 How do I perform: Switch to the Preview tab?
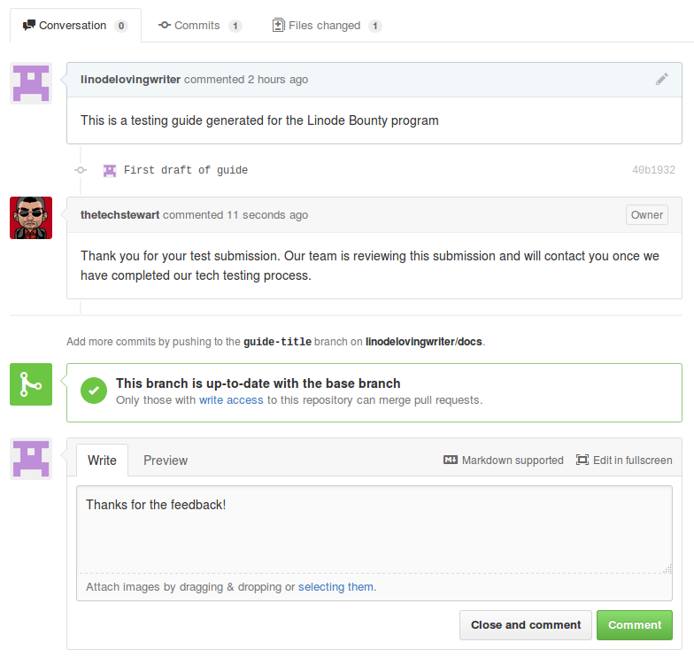coord(165,460)
